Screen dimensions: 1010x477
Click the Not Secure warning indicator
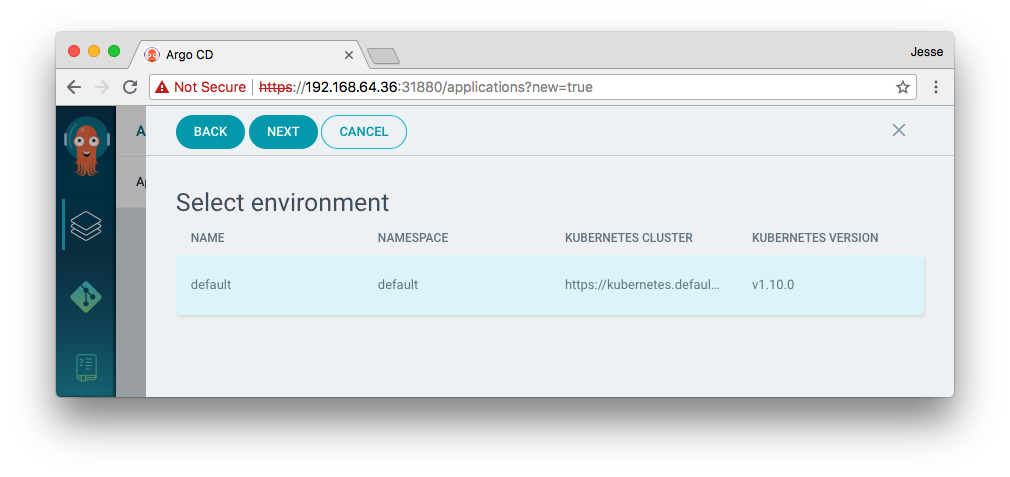tap(200, 87)
